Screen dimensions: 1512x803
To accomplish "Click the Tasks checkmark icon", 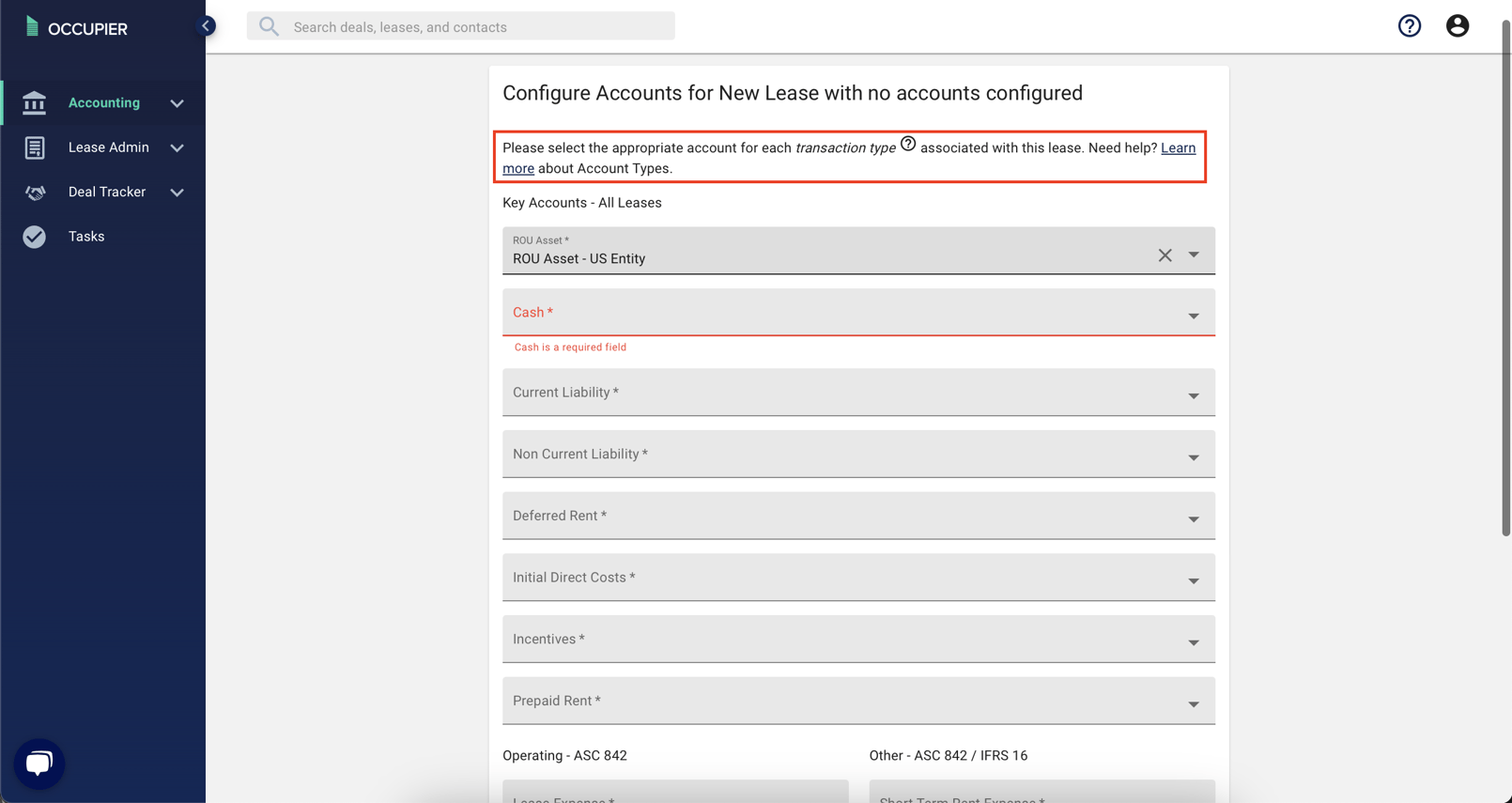I will pos(35,237).
